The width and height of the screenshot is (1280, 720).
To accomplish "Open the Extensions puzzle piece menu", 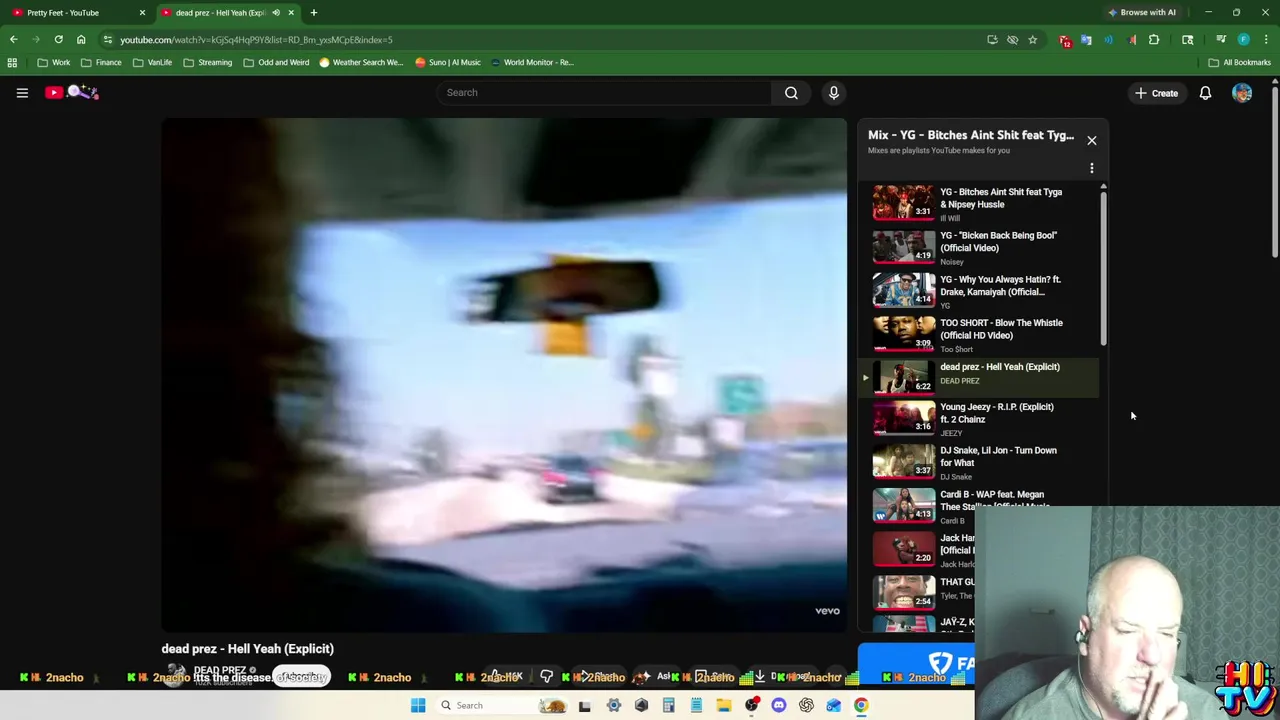I will [x=1154, y=40].
